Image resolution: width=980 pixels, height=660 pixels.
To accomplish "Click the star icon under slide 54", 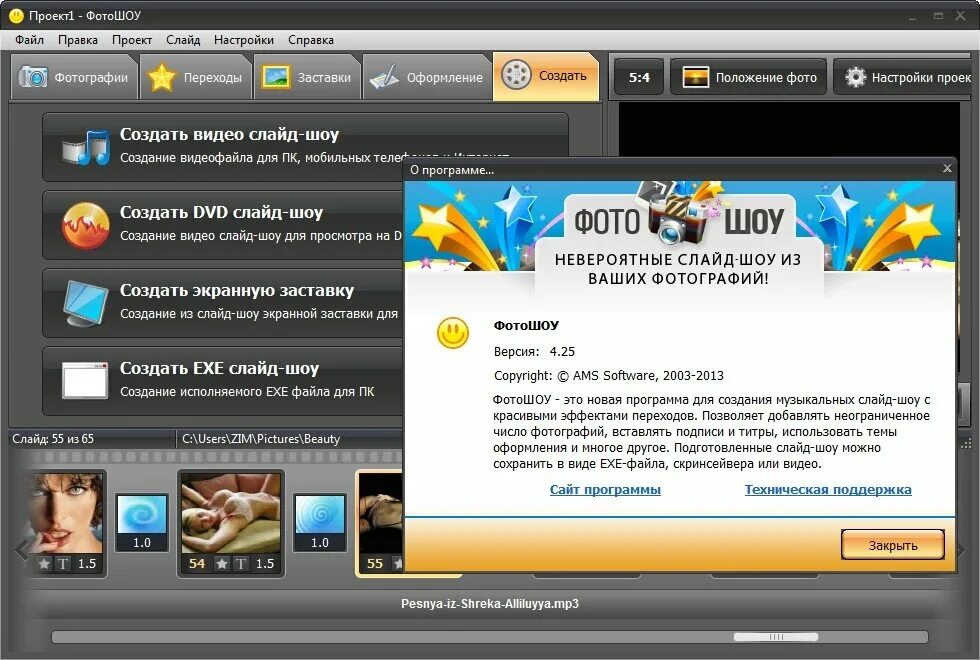I will 221,564.
